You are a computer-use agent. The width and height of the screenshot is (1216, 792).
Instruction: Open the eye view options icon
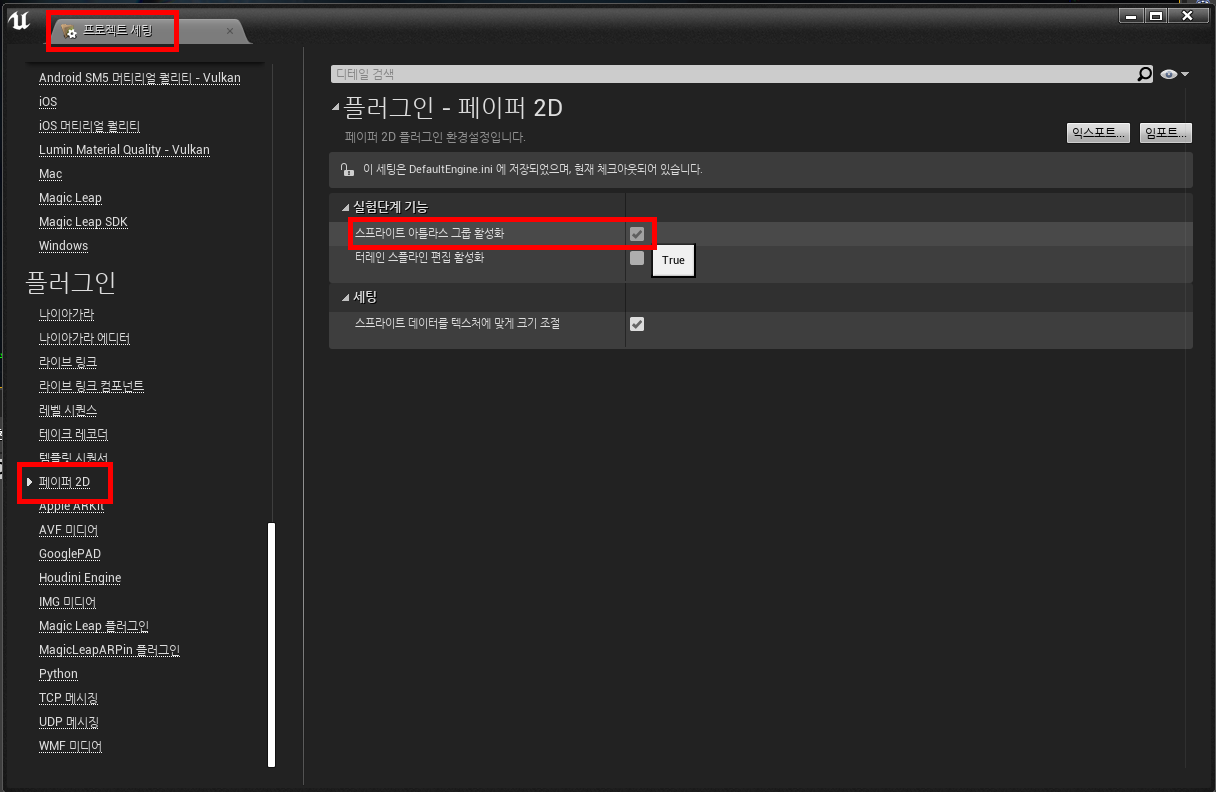click(1169, 74)
